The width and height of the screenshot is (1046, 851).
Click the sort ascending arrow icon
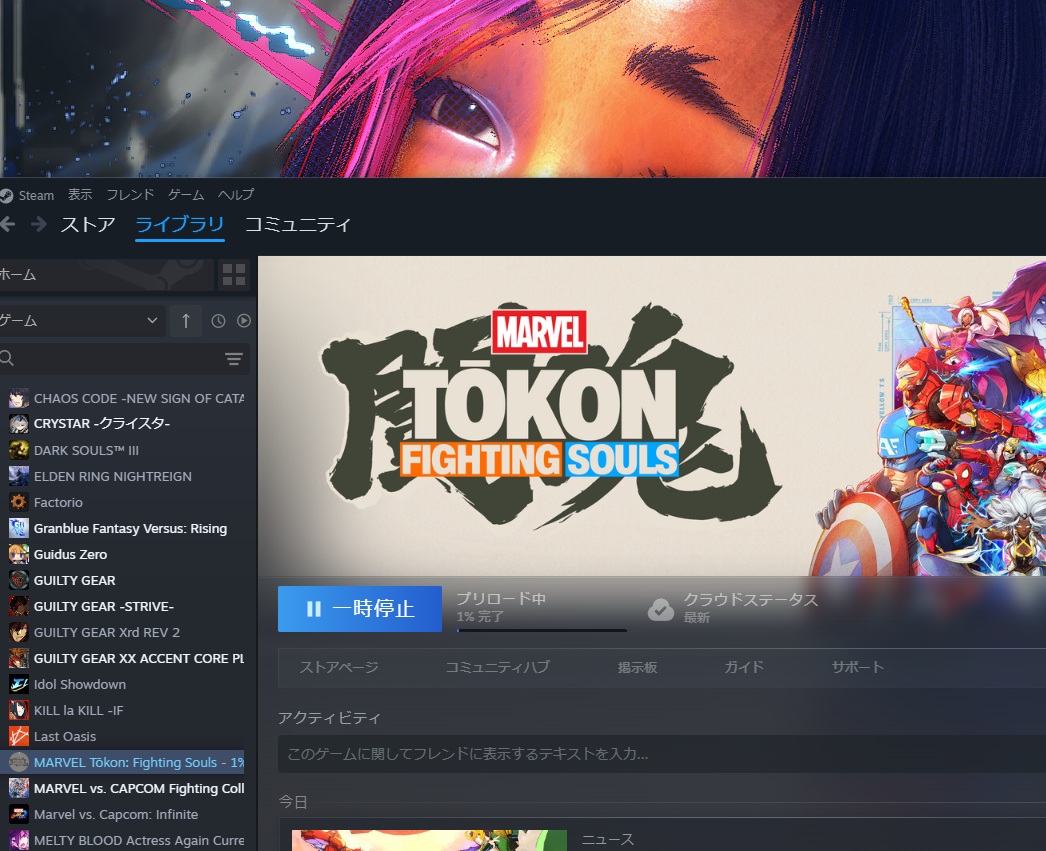coord(186,321)
